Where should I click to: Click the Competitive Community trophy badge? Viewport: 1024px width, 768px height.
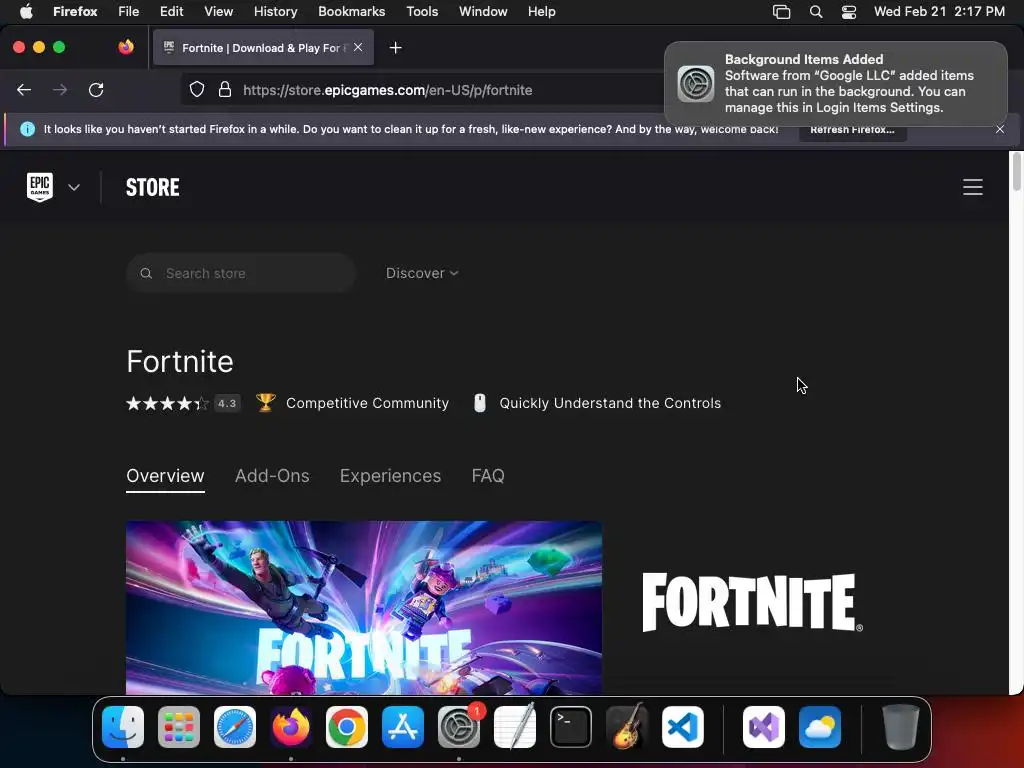pos(352,403)
